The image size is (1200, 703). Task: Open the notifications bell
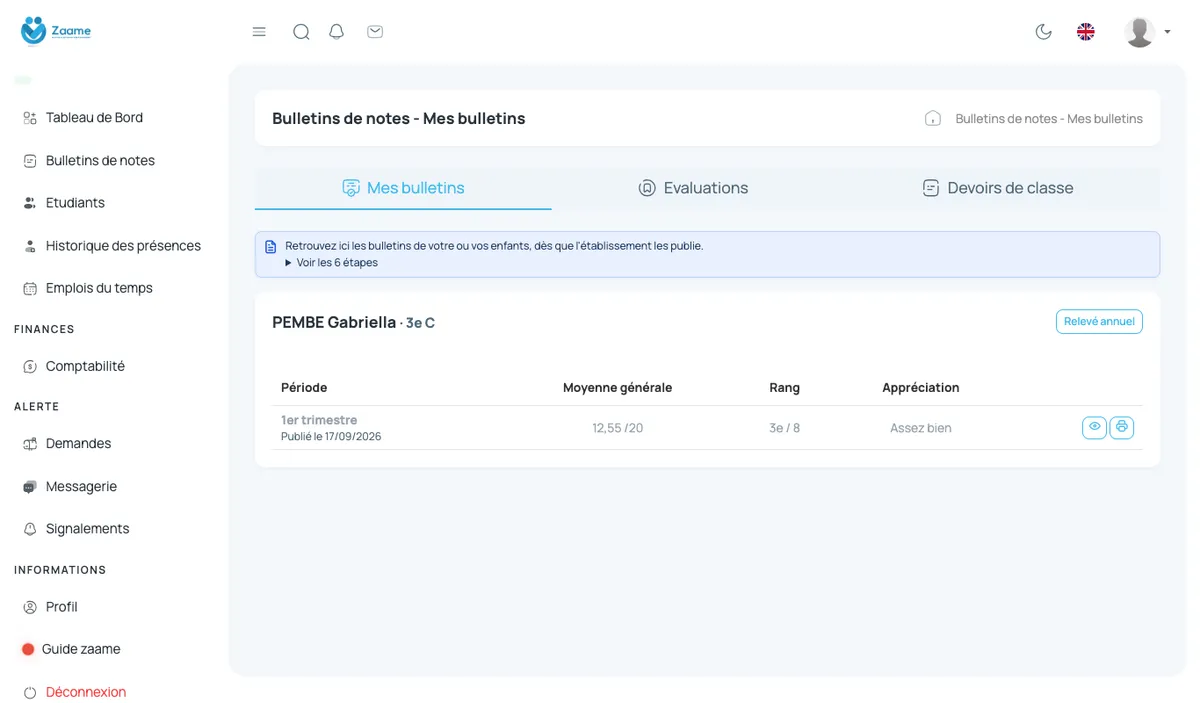[337, 32]
